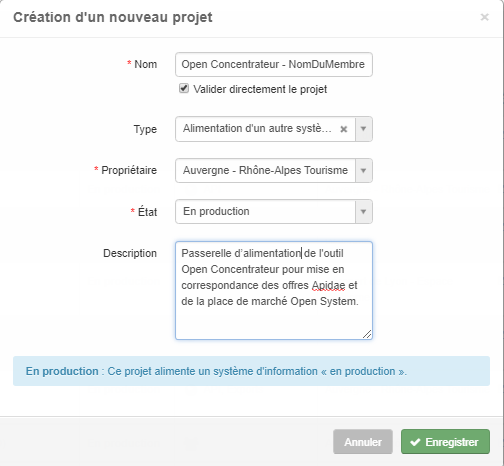Expand the Type dropdown arrow
Viewport: 504px width, 466px height.
364,129
